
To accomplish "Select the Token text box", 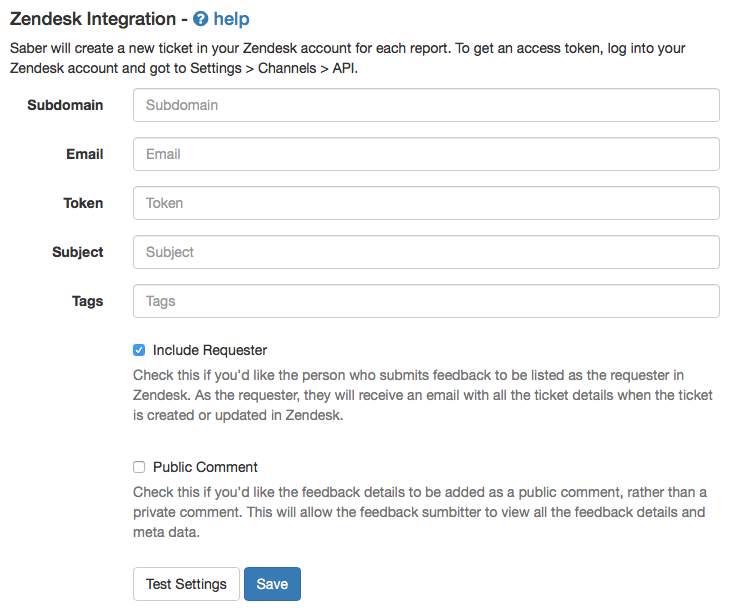I will click(426, 203).
